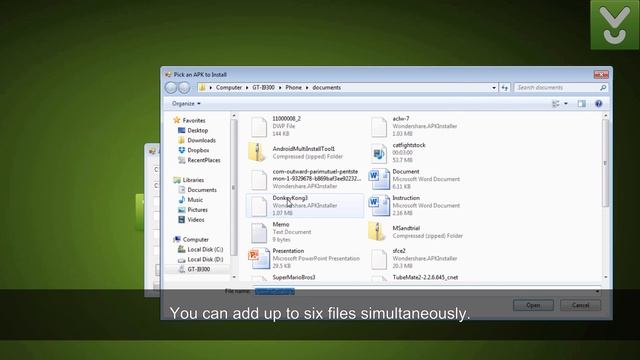Select the DonkeyKong3 file icon
Screen dimensions: 640x360
(x=259, y=206)
